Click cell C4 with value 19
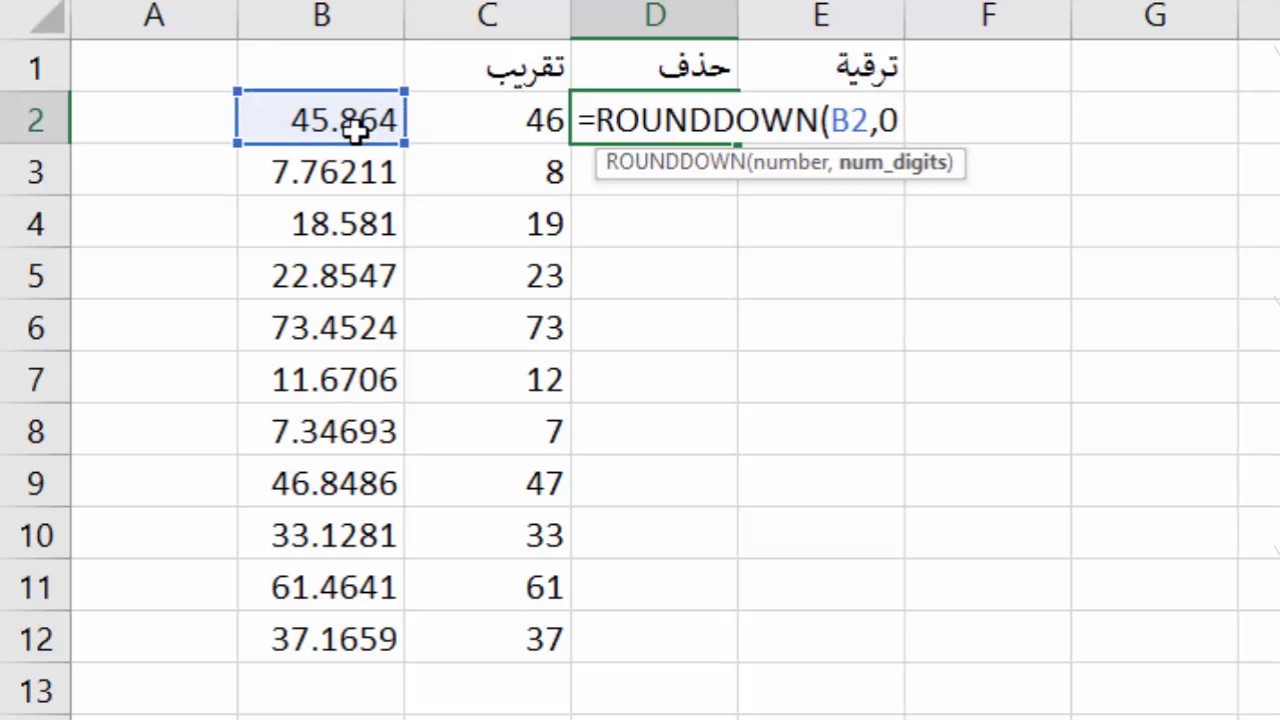This screenshot has height=720, width=1280. [x=487, y=223]
